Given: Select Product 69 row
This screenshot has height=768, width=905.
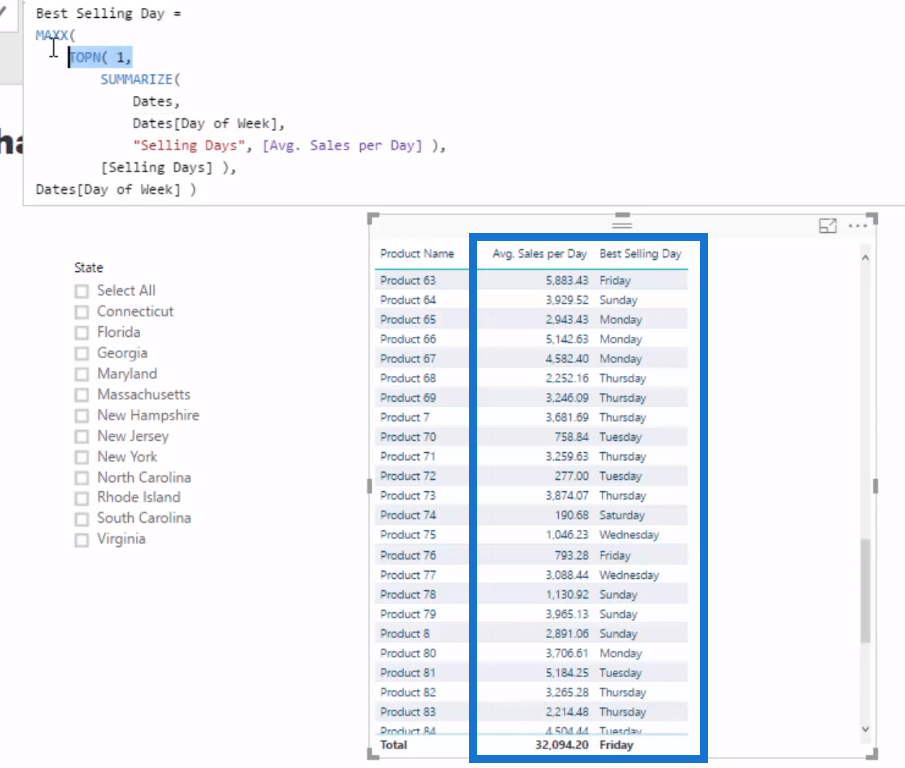Looking at the screenshot, I should click(x=407, y=398).
